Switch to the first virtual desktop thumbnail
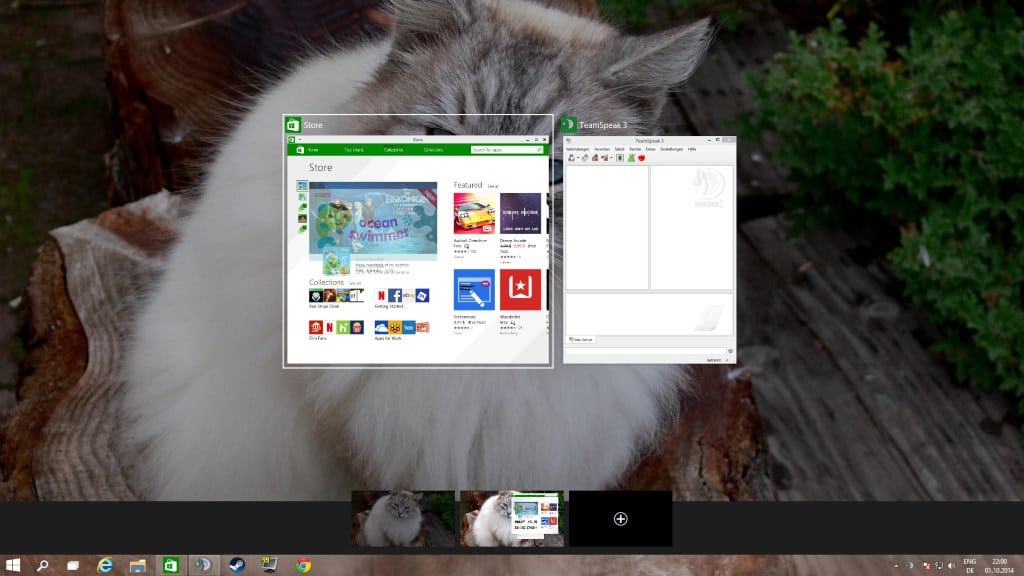 tap(403, 518)
